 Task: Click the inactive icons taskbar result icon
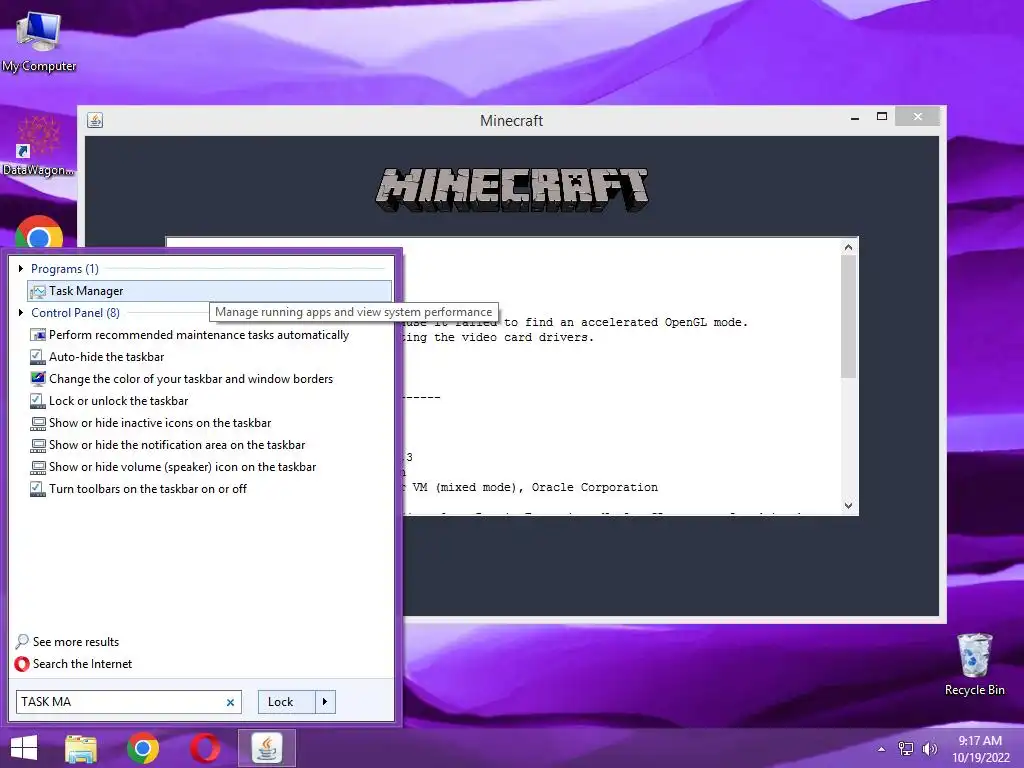tap(38, 423)
